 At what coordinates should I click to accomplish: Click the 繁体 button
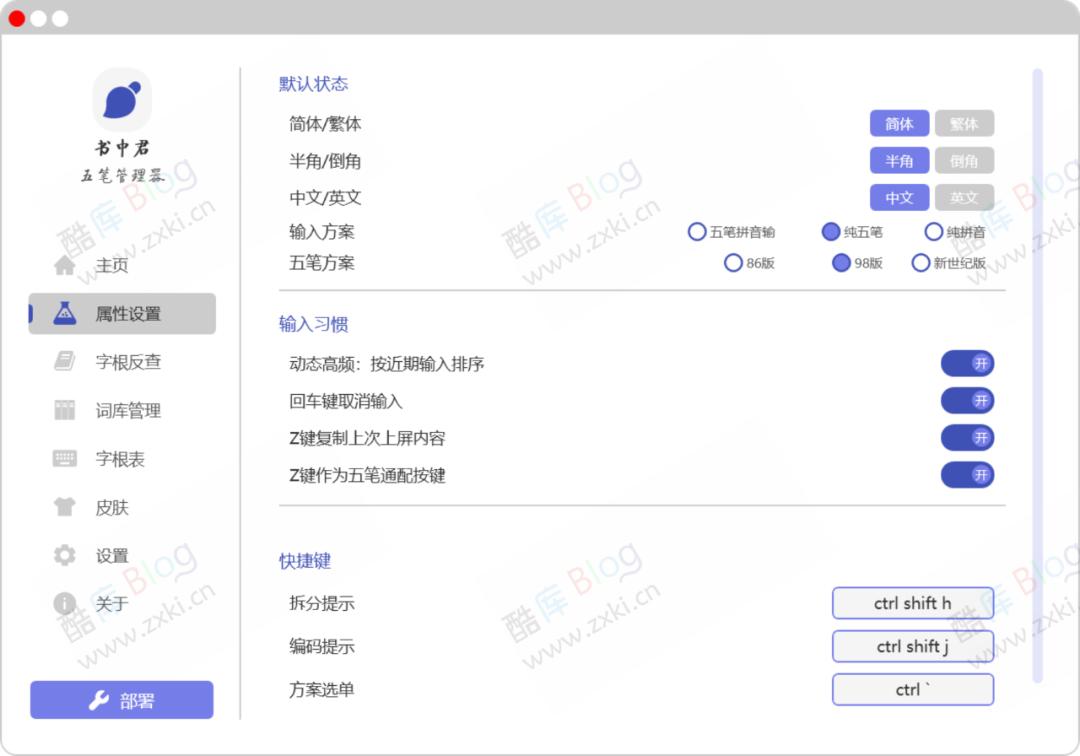[964, 123]
